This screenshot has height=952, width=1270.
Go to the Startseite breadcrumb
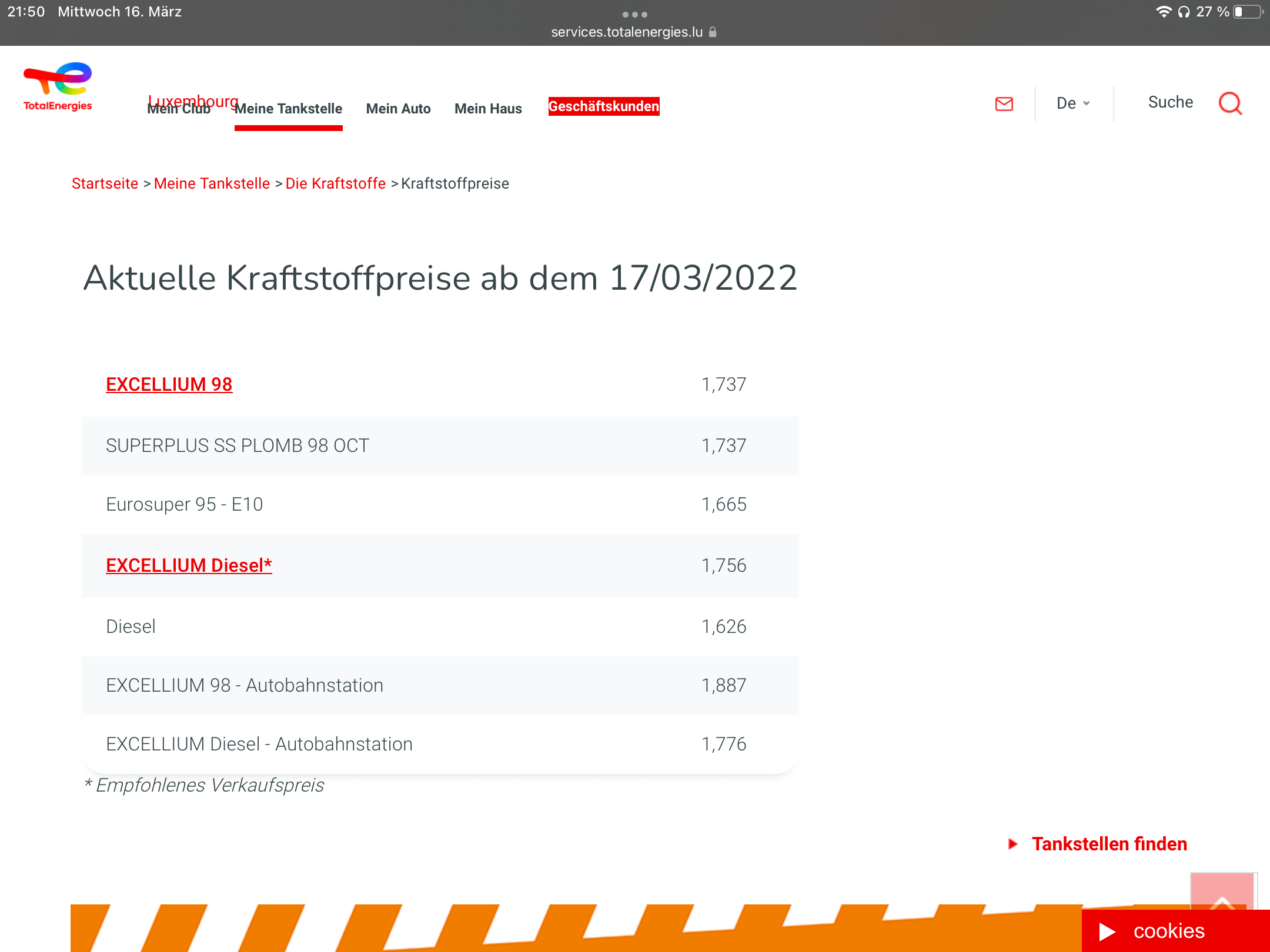point(105,183)
